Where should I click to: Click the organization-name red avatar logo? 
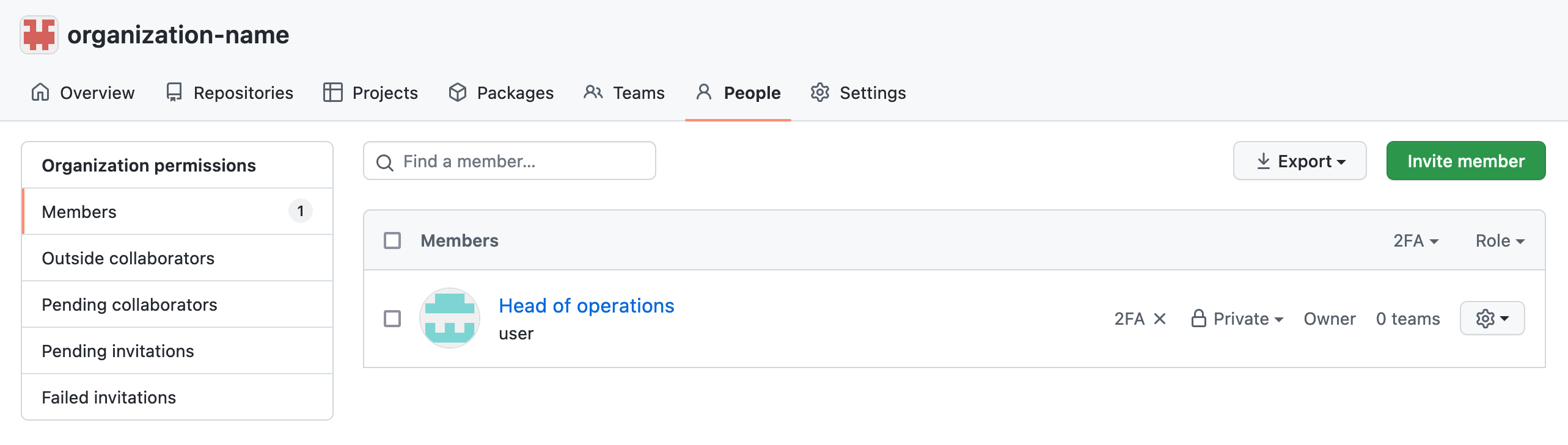[x=39, y=35]
